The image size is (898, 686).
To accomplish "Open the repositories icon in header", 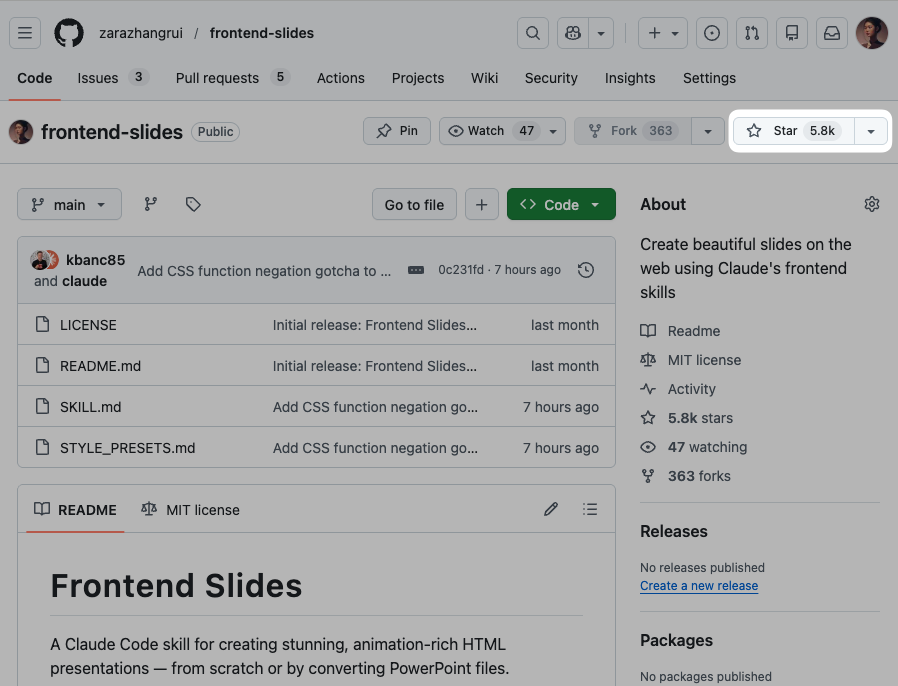I will tap(792, 33).
